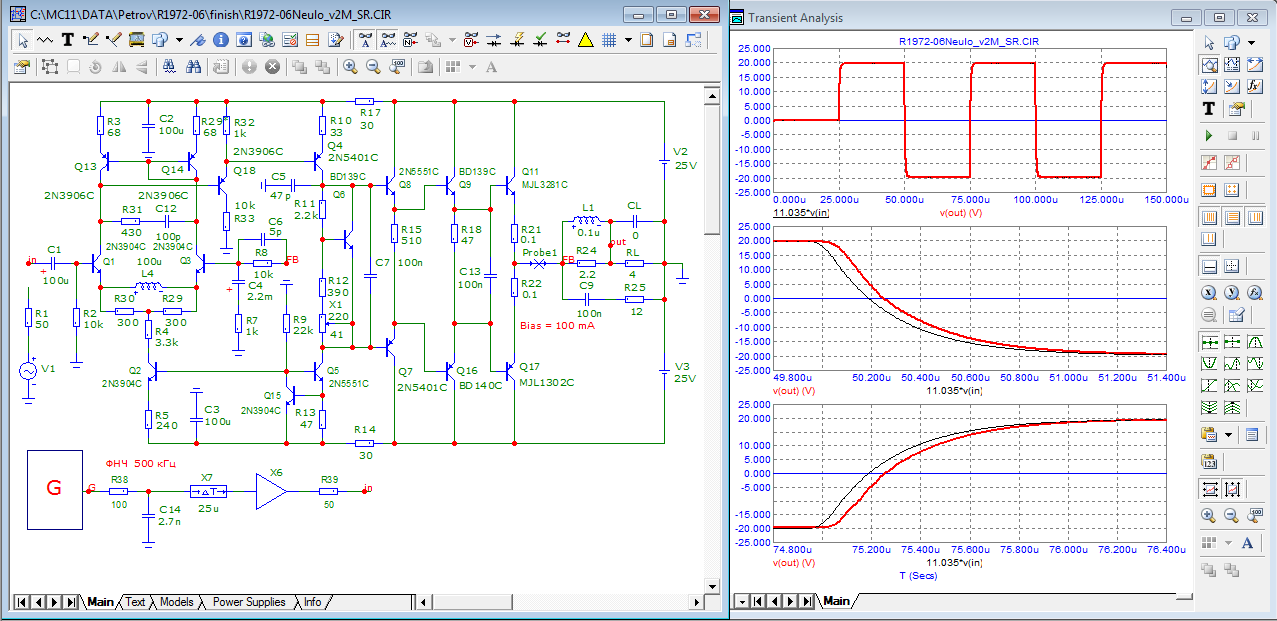Switch to the Models tab
The width and height of the screenshot is (1277, 621).
(176, 602)
